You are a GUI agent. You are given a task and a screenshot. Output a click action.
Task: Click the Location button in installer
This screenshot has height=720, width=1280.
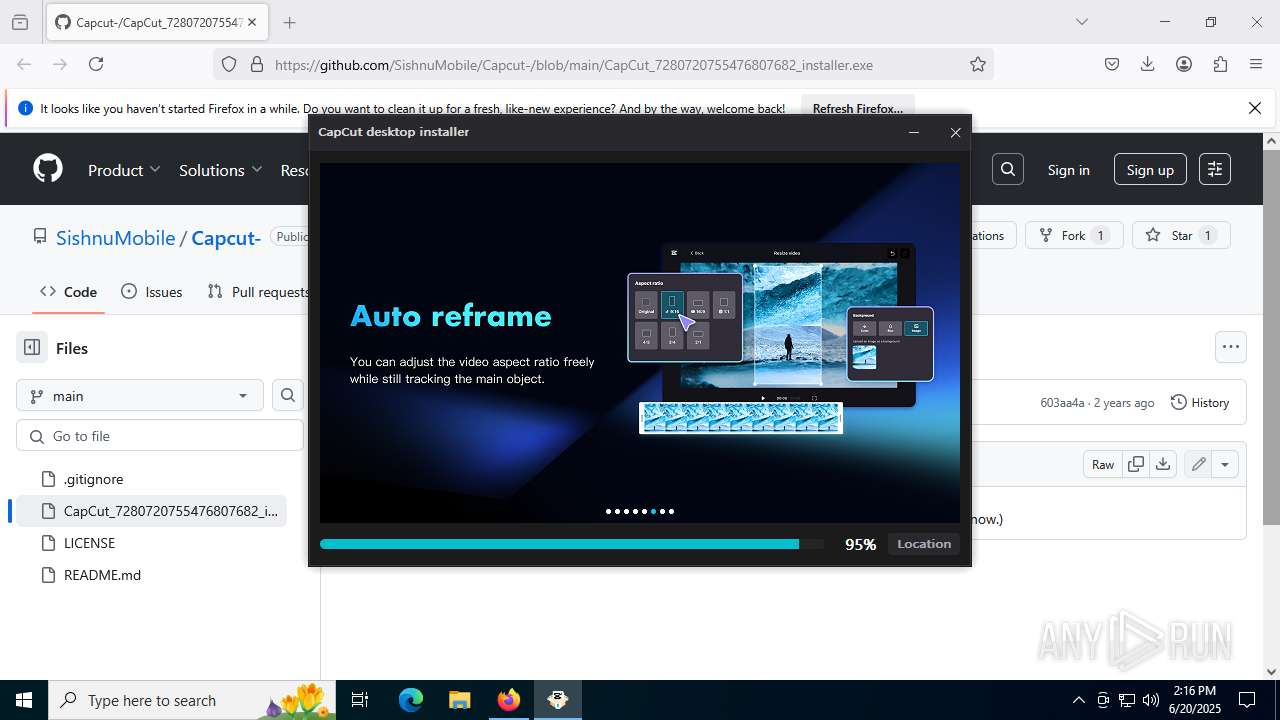(x=923, y=544)
